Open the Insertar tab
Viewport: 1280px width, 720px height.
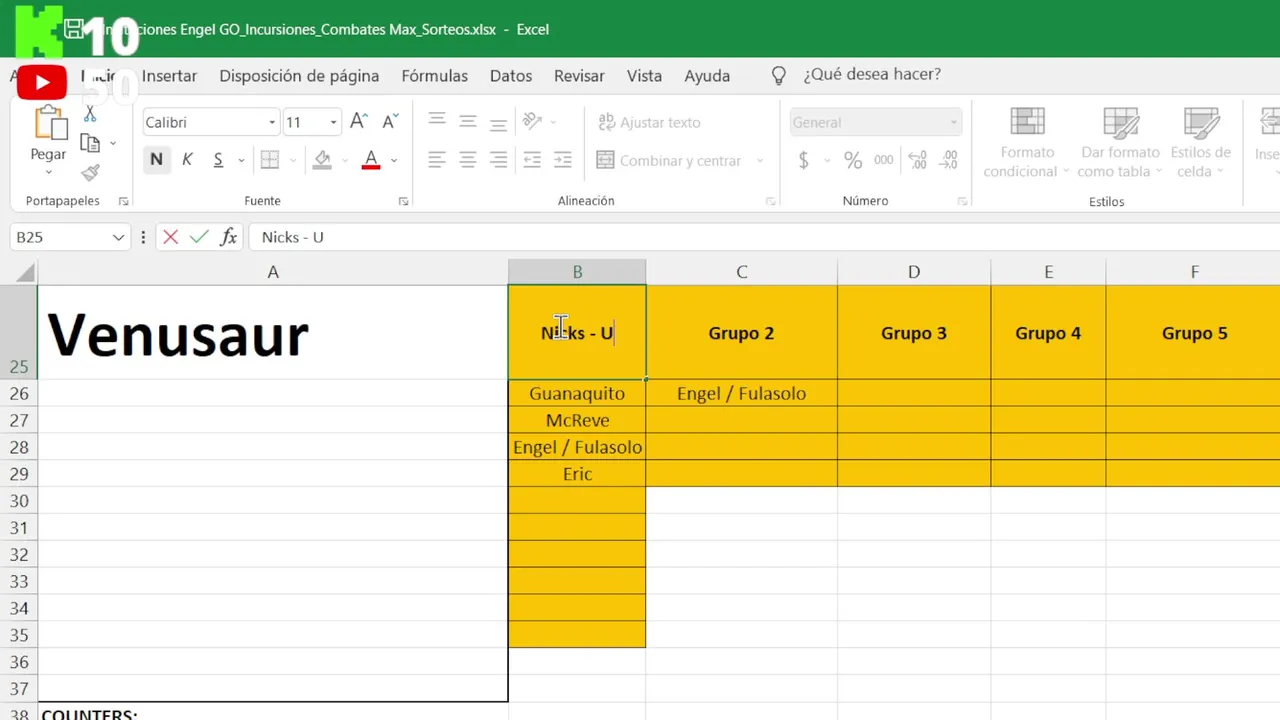pyautogui.click(x=169, y=76)
